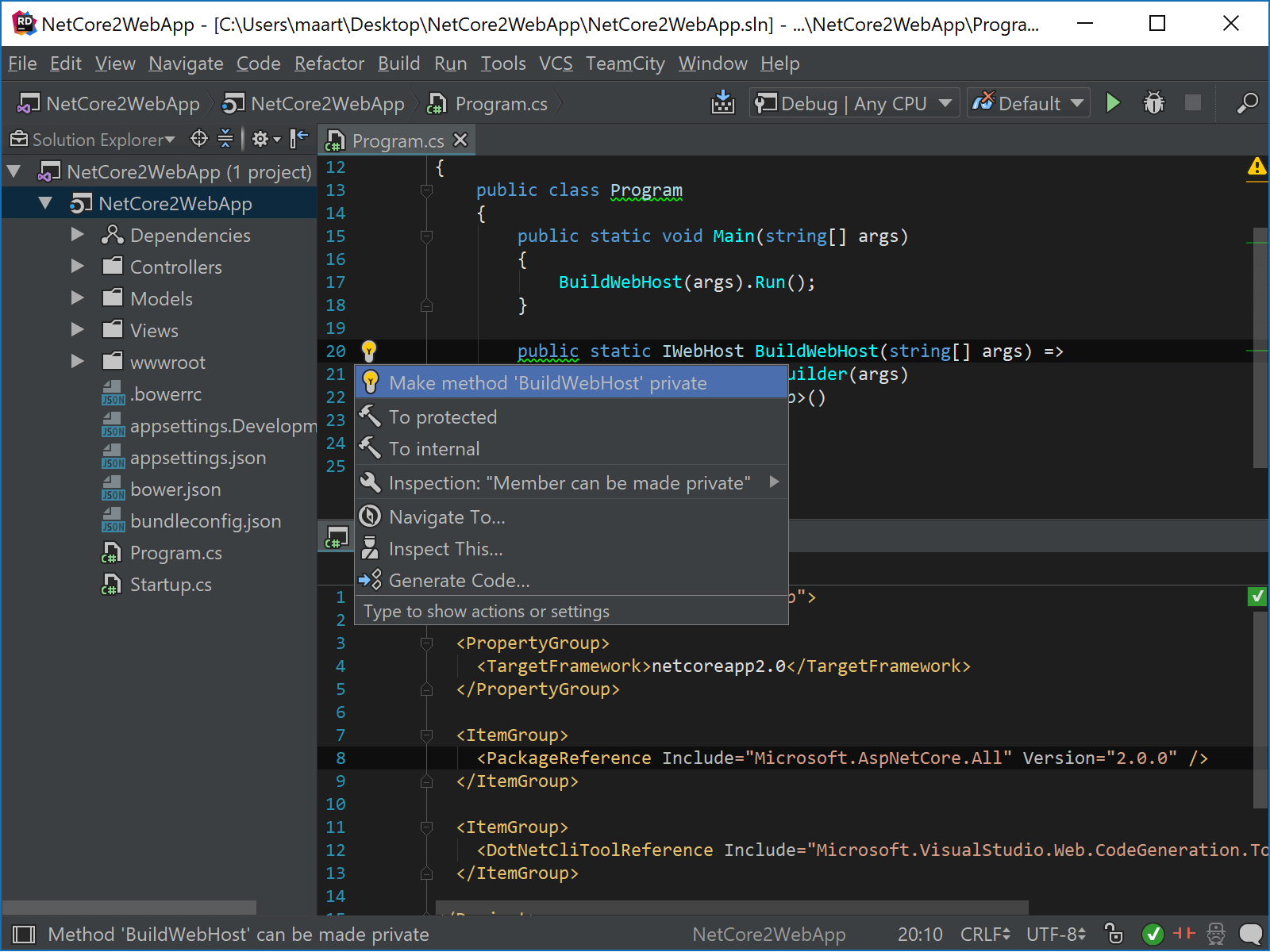The width and height of the screenshot is (1270, 952).
Task: Click the green check status indicator
Action: pyautogui.click(x=1153, y=935)
